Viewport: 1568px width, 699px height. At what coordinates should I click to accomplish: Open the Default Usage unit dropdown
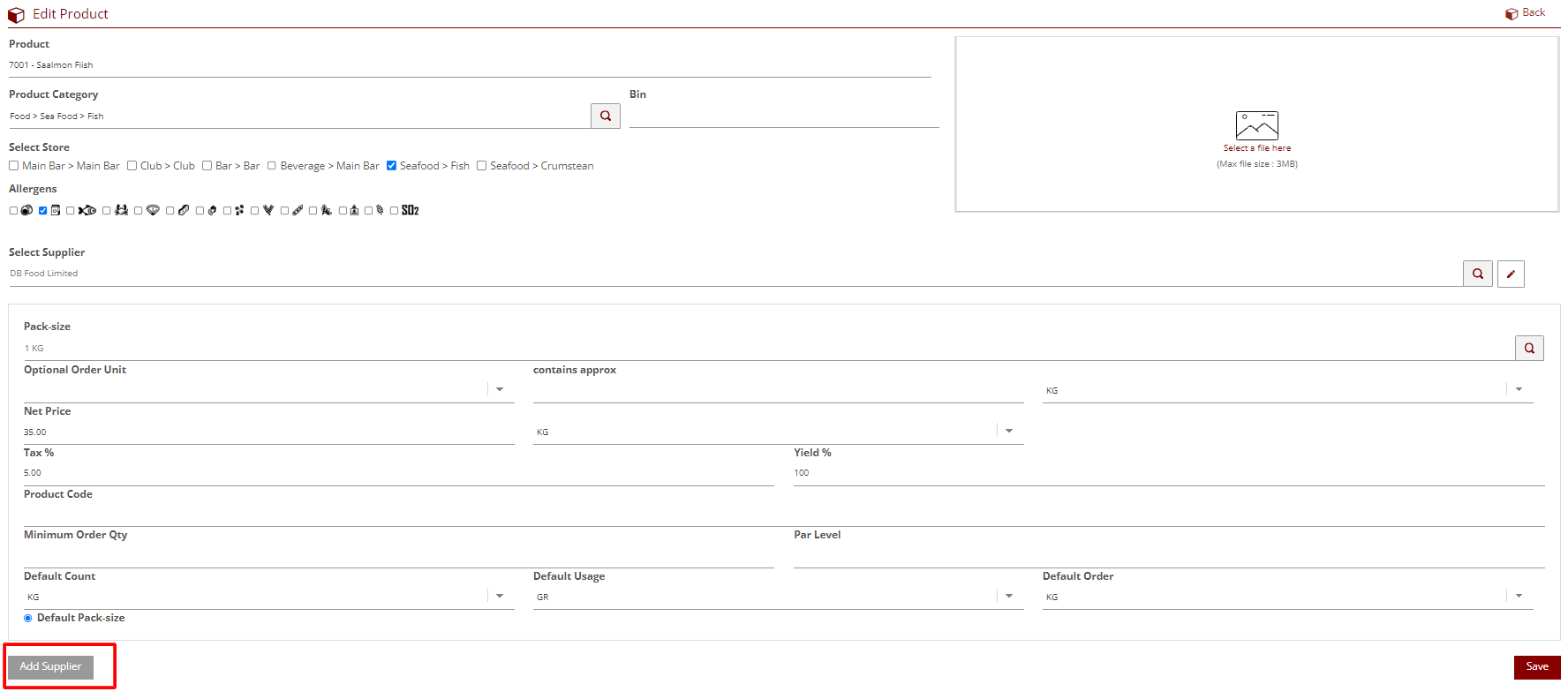[1009, 597]
